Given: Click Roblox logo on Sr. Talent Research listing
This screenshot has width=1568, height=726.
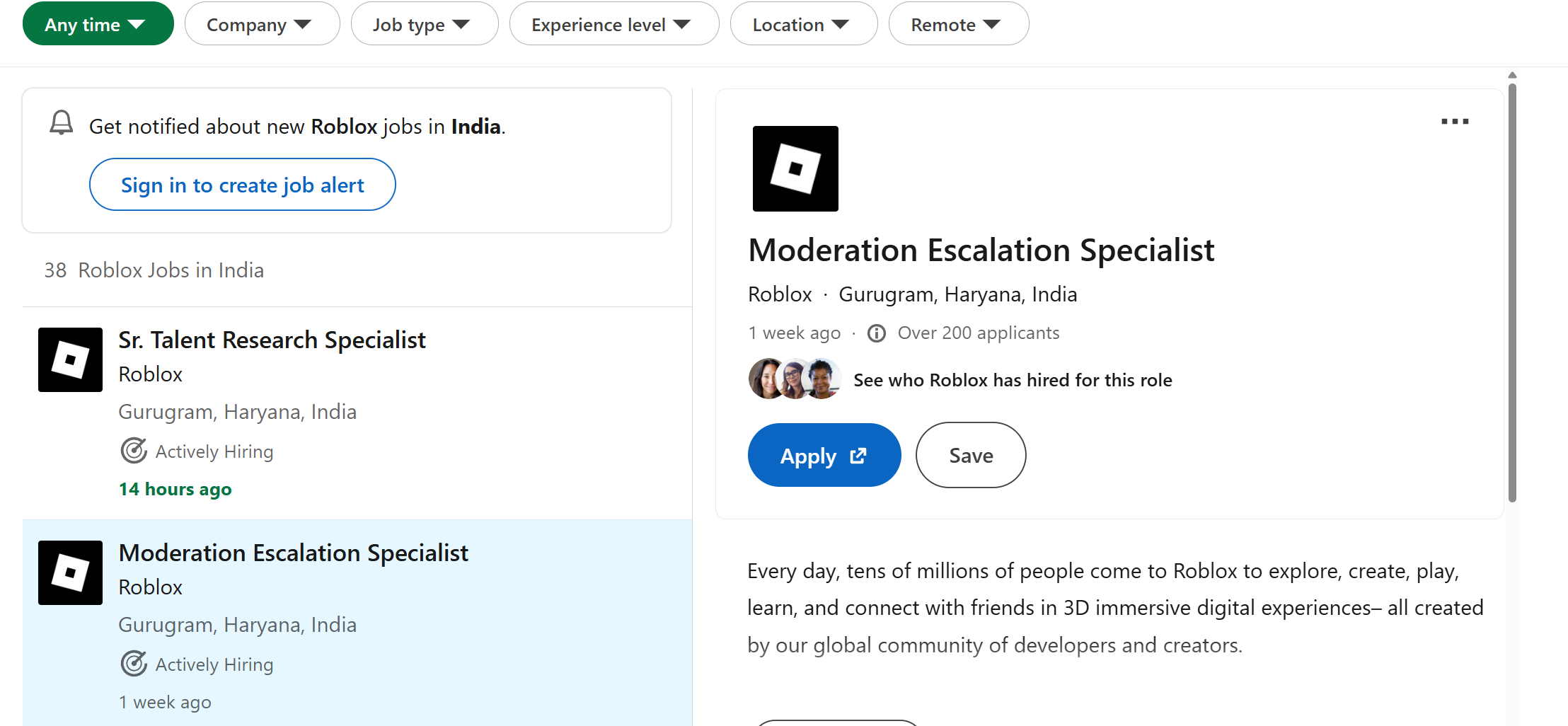Looking at the screenshot, I should click(70, 359).
